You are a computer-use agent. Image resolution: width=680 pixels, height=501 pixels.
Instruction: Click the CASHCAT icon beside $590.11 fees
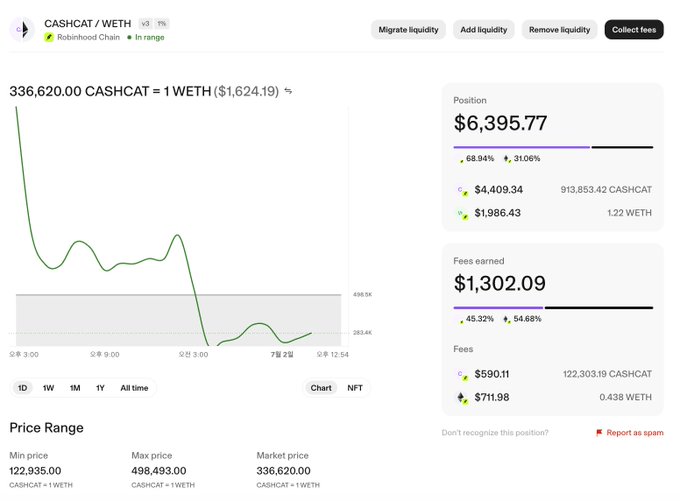pos(463,375)
